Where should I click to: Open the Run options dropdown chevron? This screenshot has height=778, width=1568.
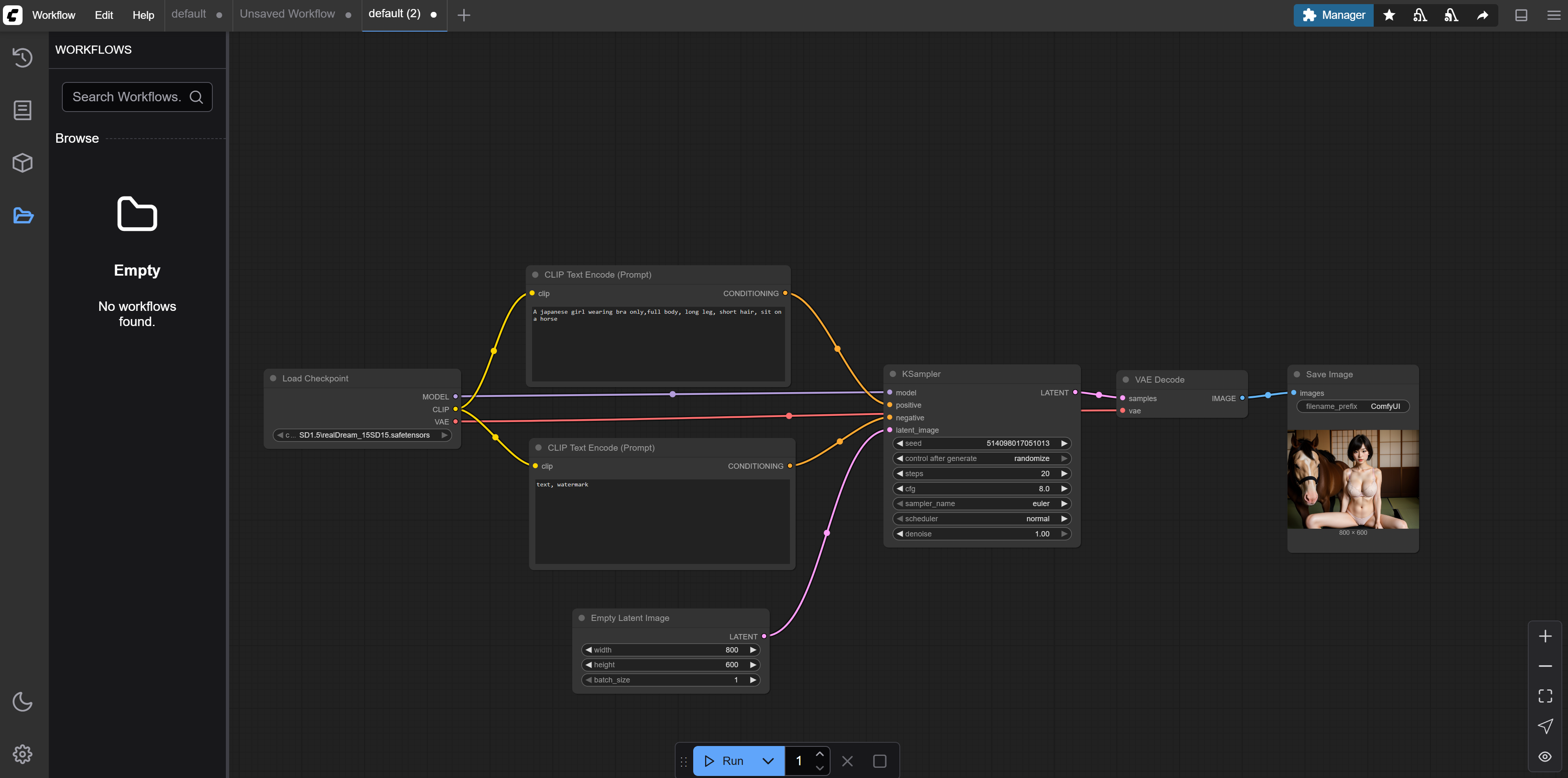coord(768,761)
